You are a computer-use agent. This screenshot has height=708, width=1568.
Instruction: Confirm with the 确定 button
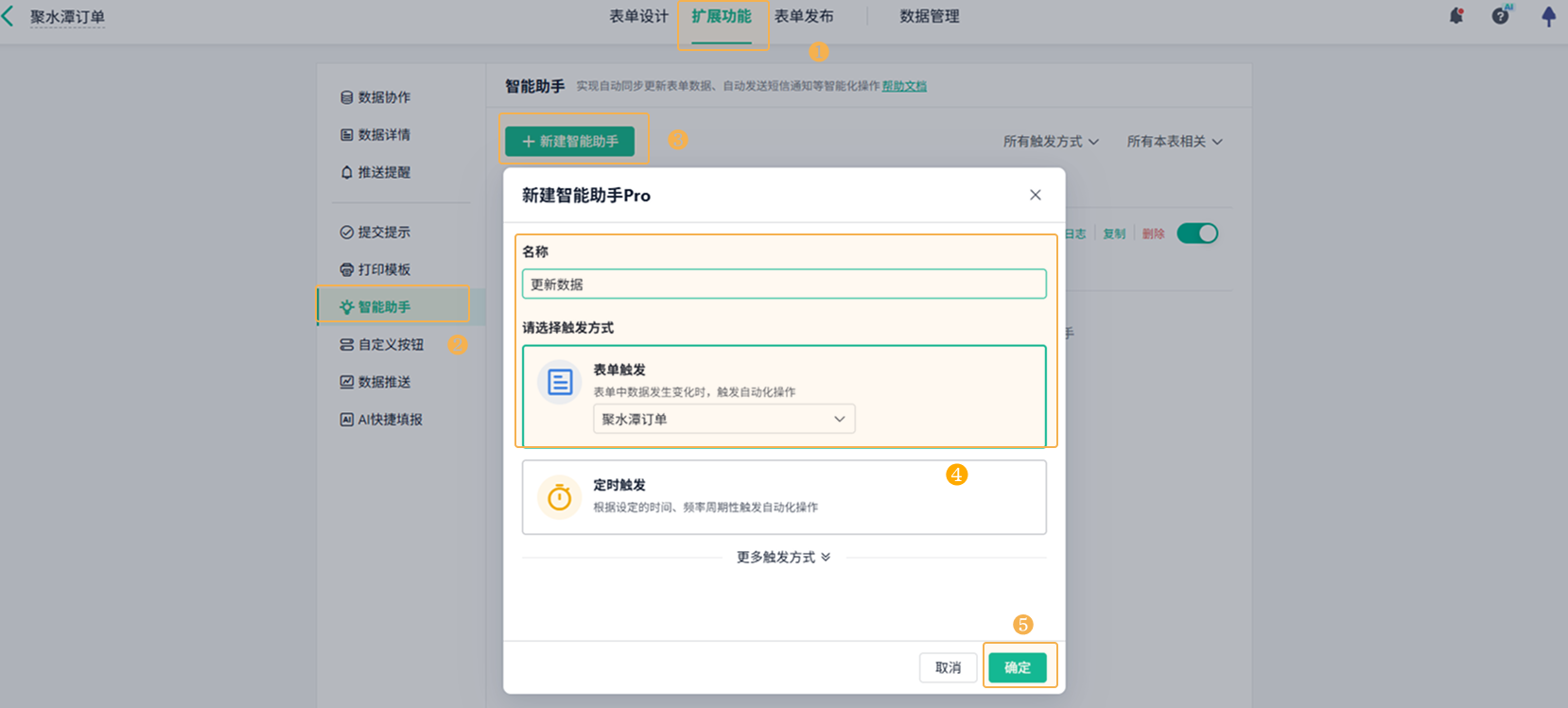click(x=1018, y=667)
